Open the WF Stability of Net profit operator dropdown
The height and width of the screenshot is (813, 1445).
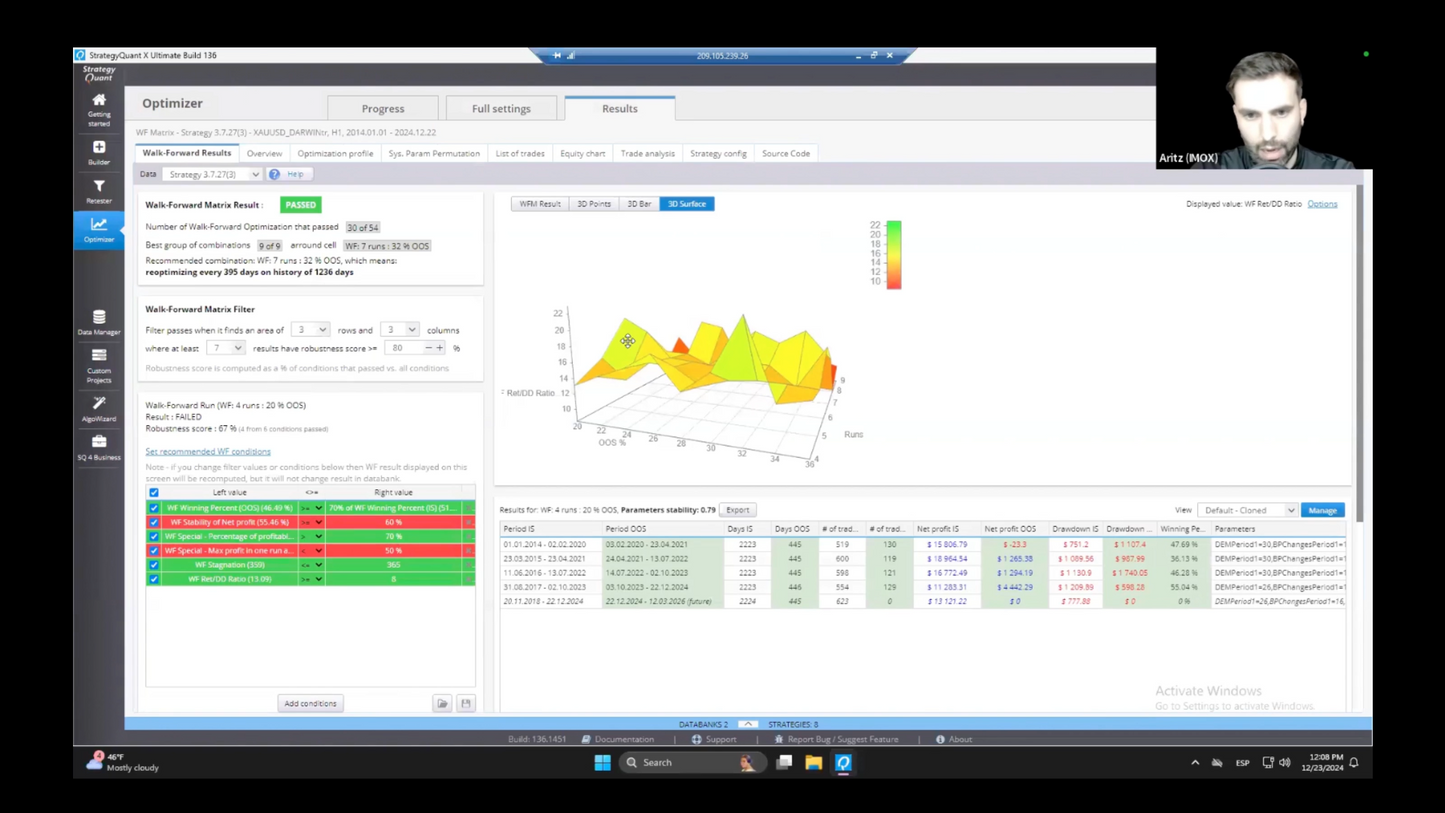tap(312, 522)
